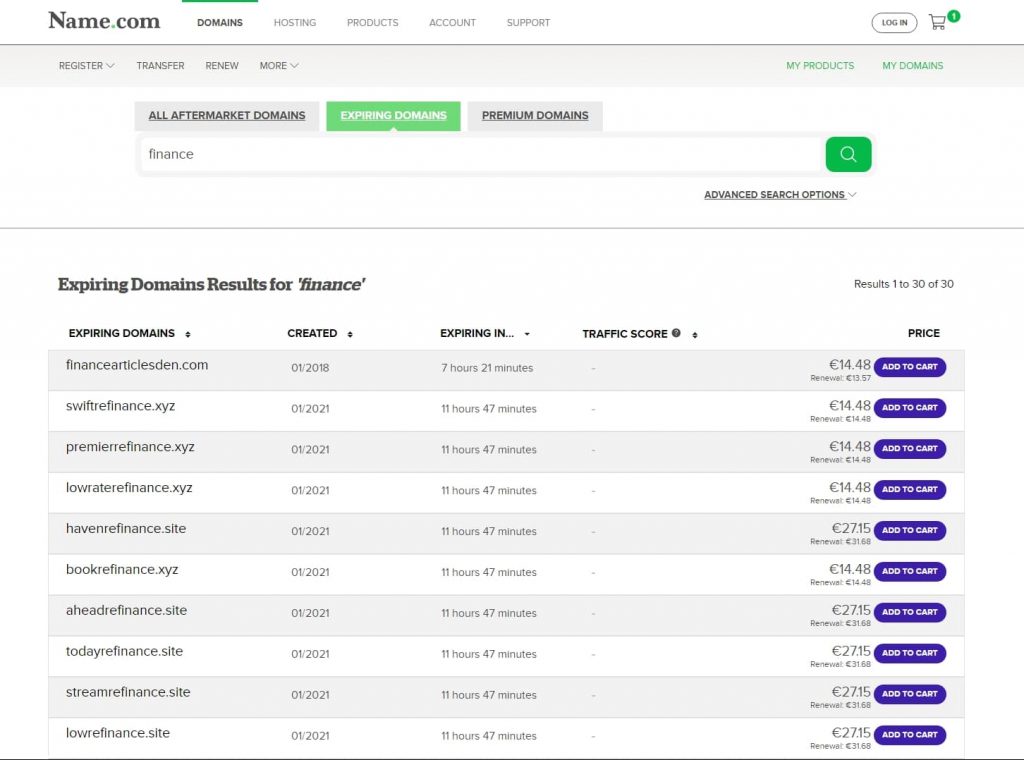Open the My Domains link
This screenshot has height=760, width=1024.
[x=912, y=66]
